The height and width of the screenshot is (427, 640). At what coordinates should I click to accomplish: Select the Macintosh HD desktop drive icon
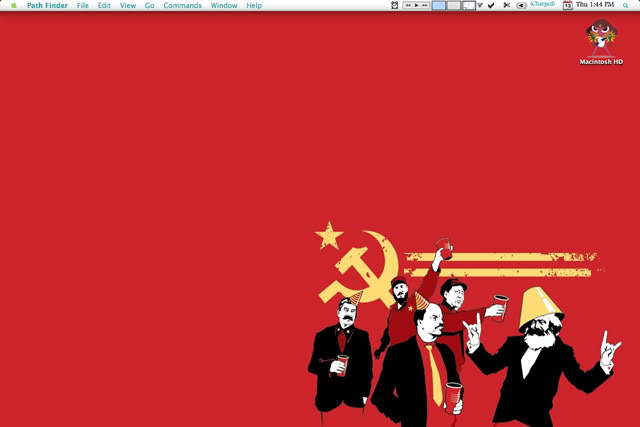(601, 38)
